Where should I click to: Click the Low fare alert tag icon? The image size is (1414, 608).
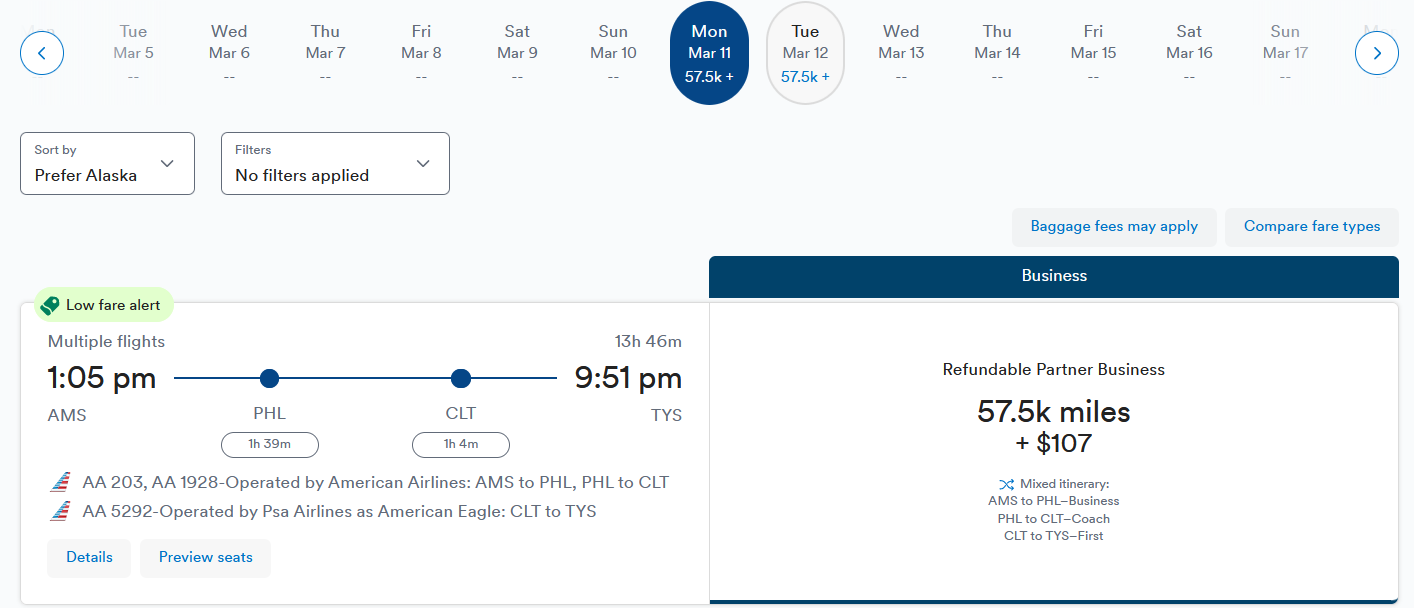pos(49,305)
